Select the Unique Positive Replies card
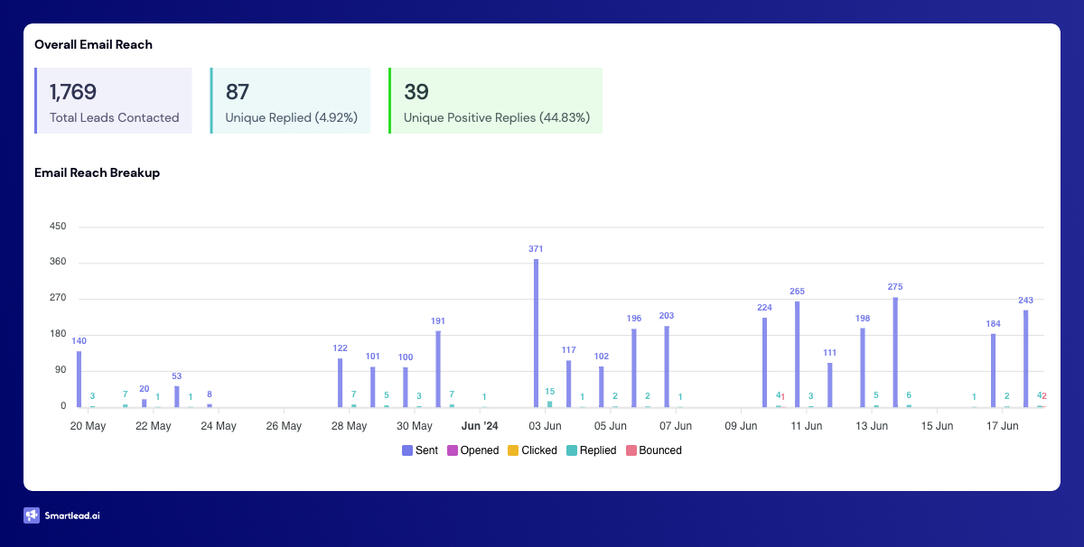This screenshot has width=1084, height=547. tap(496, 101)
